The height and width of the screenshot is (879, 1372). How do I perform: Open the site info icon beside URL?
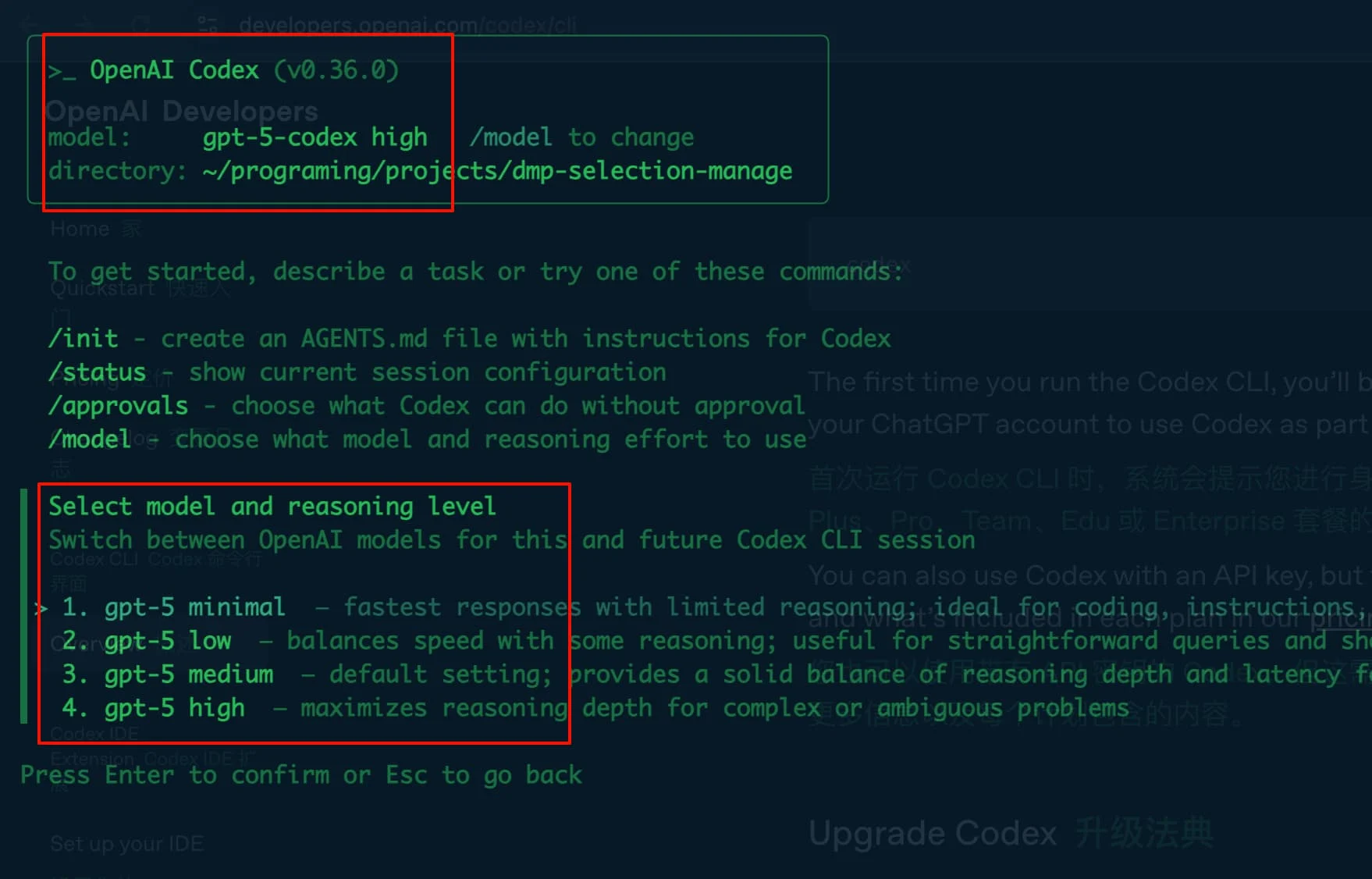click(x=208, y=24)
